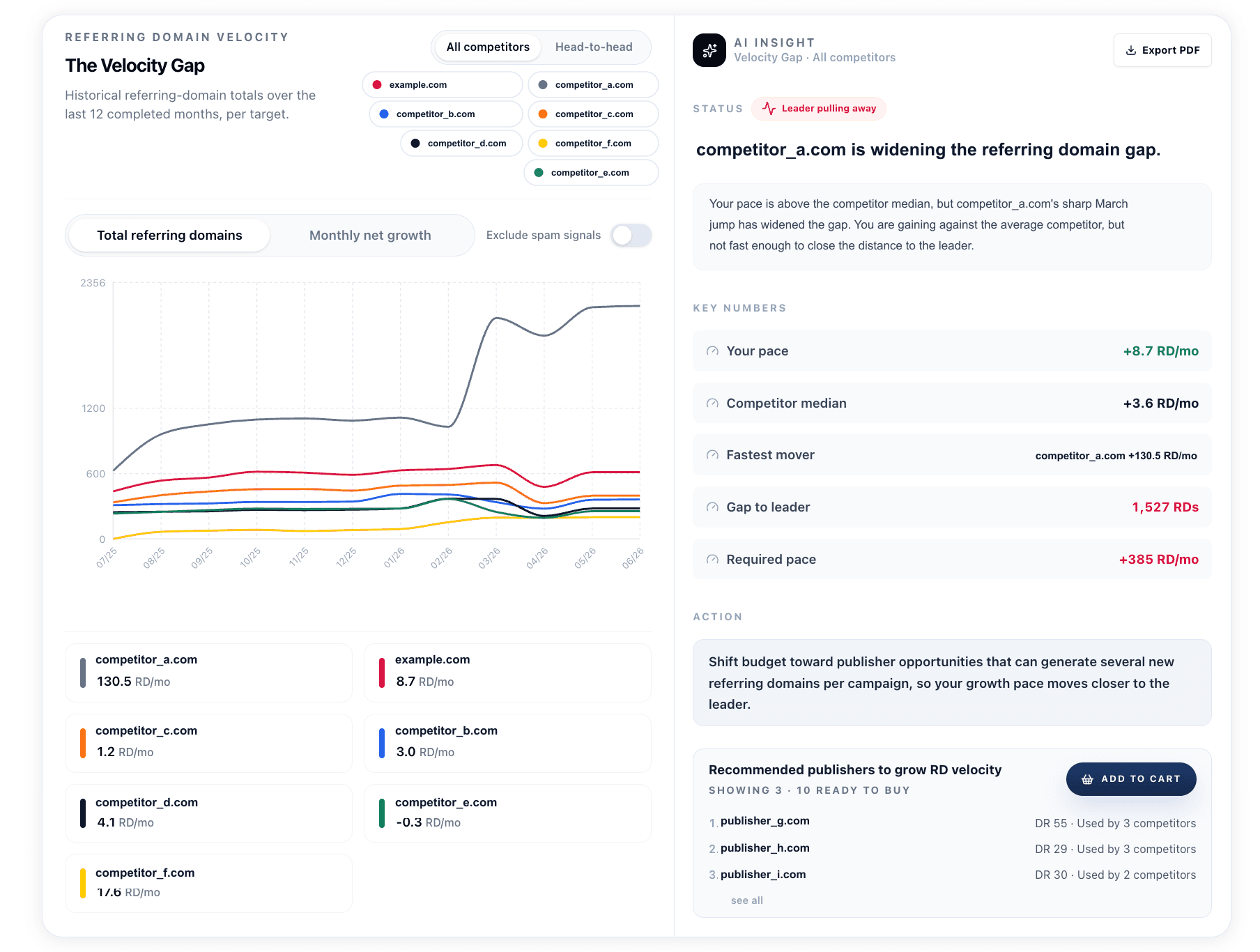This screenshot has height=952, width=1260.
Task: Click the +3.6 RD/mo median value
Action: pyautogui.click(x=1160, y=404)
